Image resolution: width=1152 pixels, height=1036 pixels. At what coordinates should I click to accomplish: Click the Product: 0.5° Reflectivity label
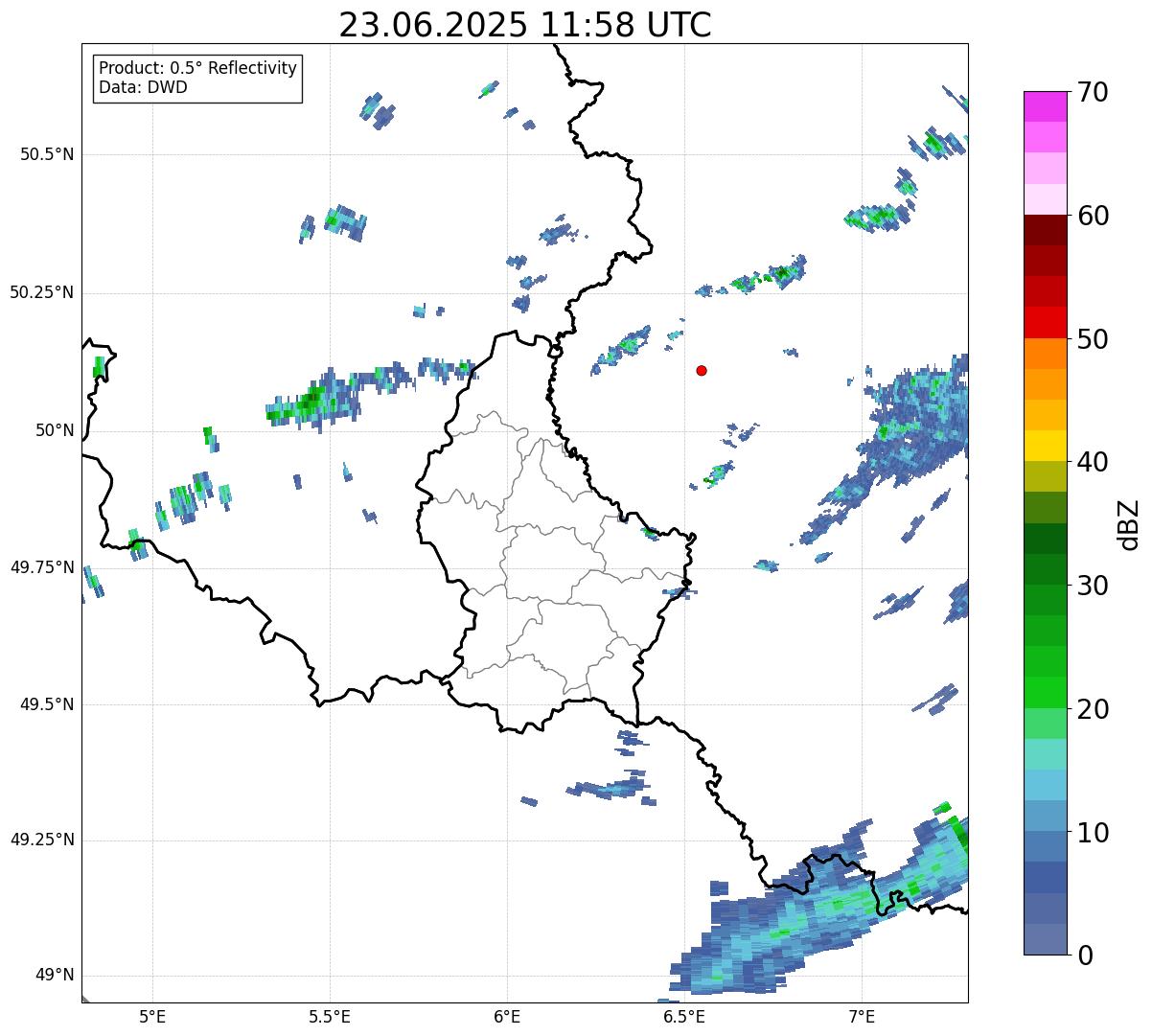197,69
